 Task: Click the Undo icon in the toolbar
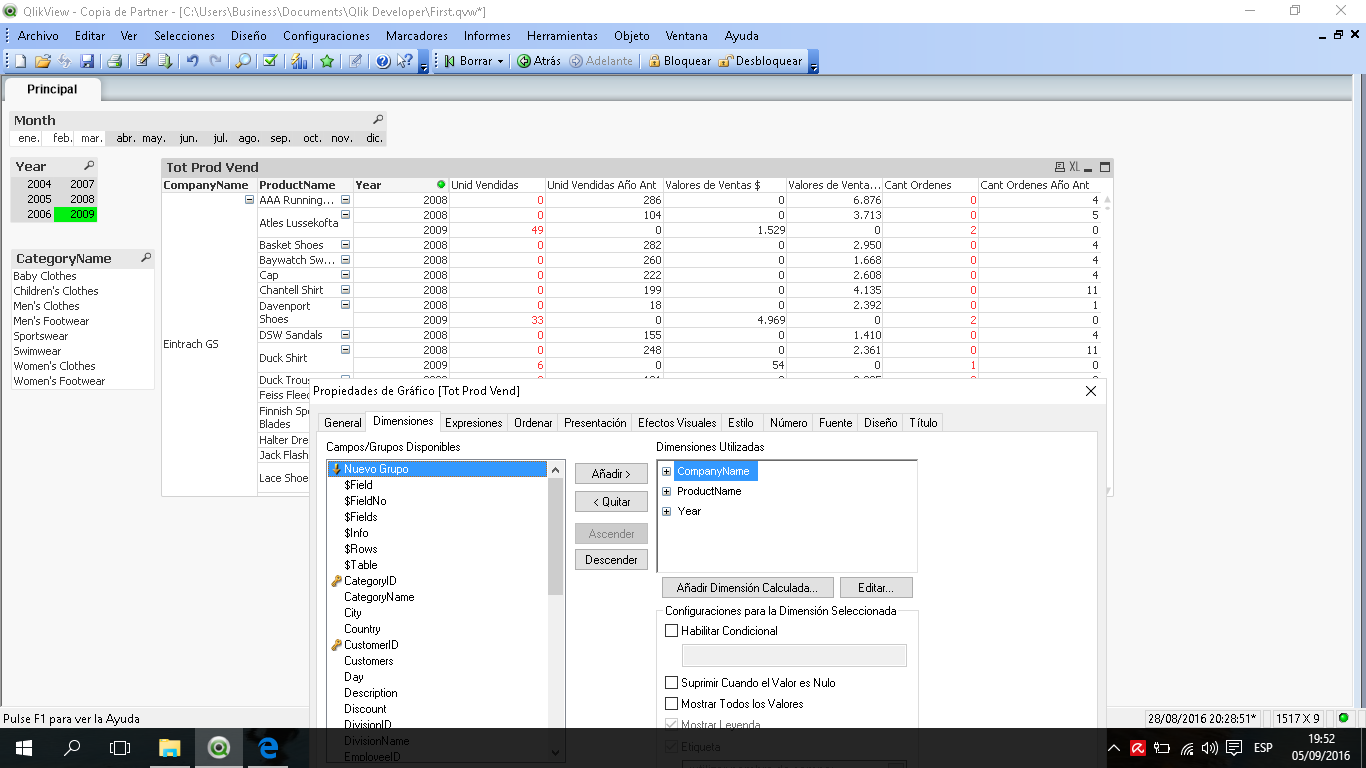point(191,62)
